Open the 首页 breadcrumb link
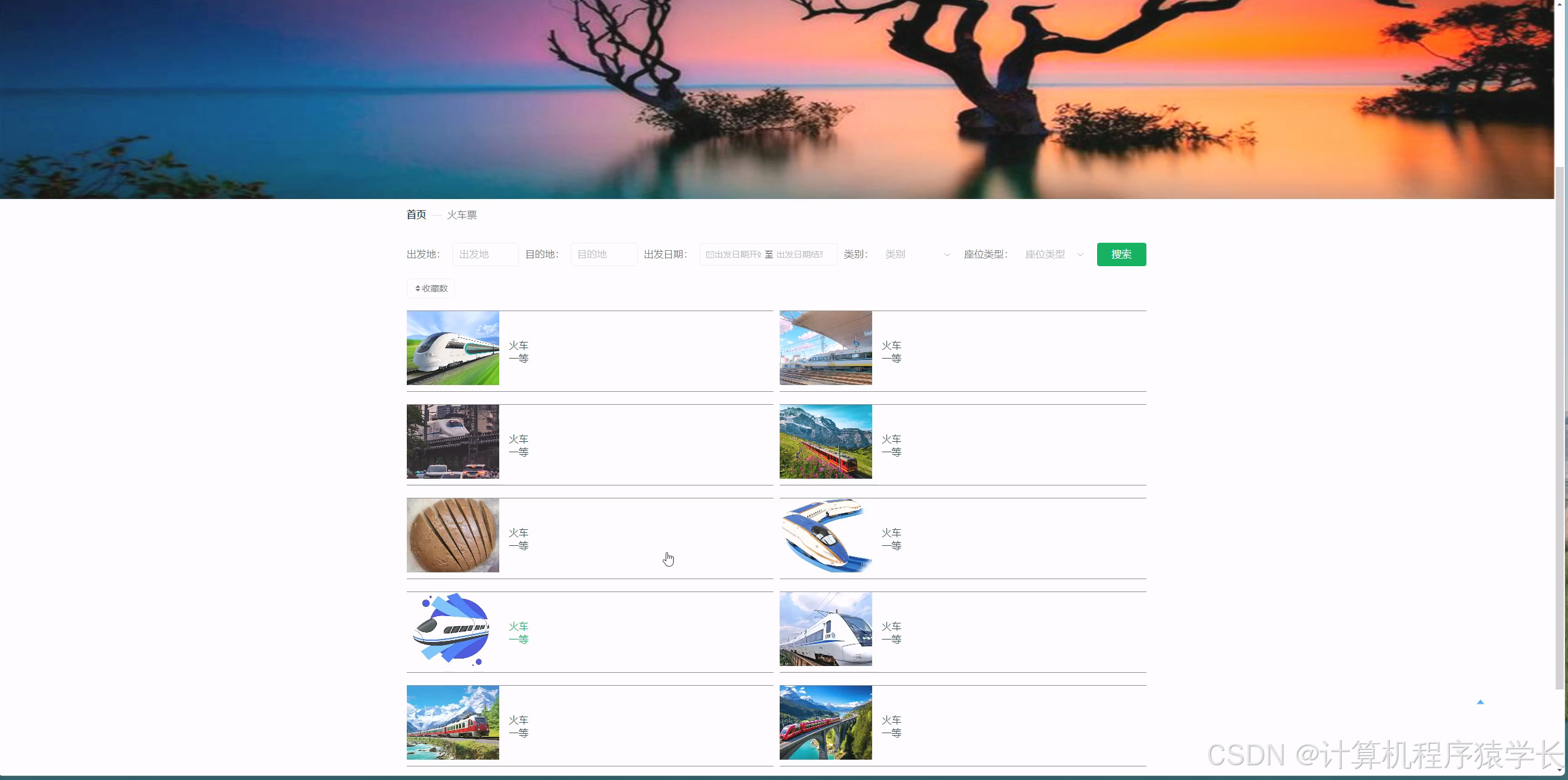This screenshot has height=780, width=1568. coord(415,214)
